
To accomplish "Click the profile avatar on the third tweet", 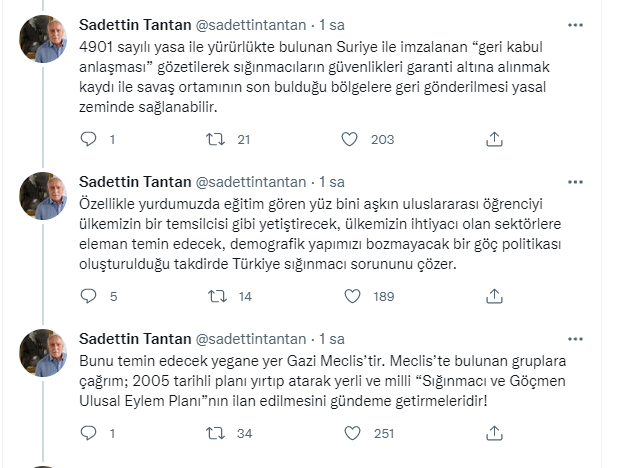I will tap(44, 353).
